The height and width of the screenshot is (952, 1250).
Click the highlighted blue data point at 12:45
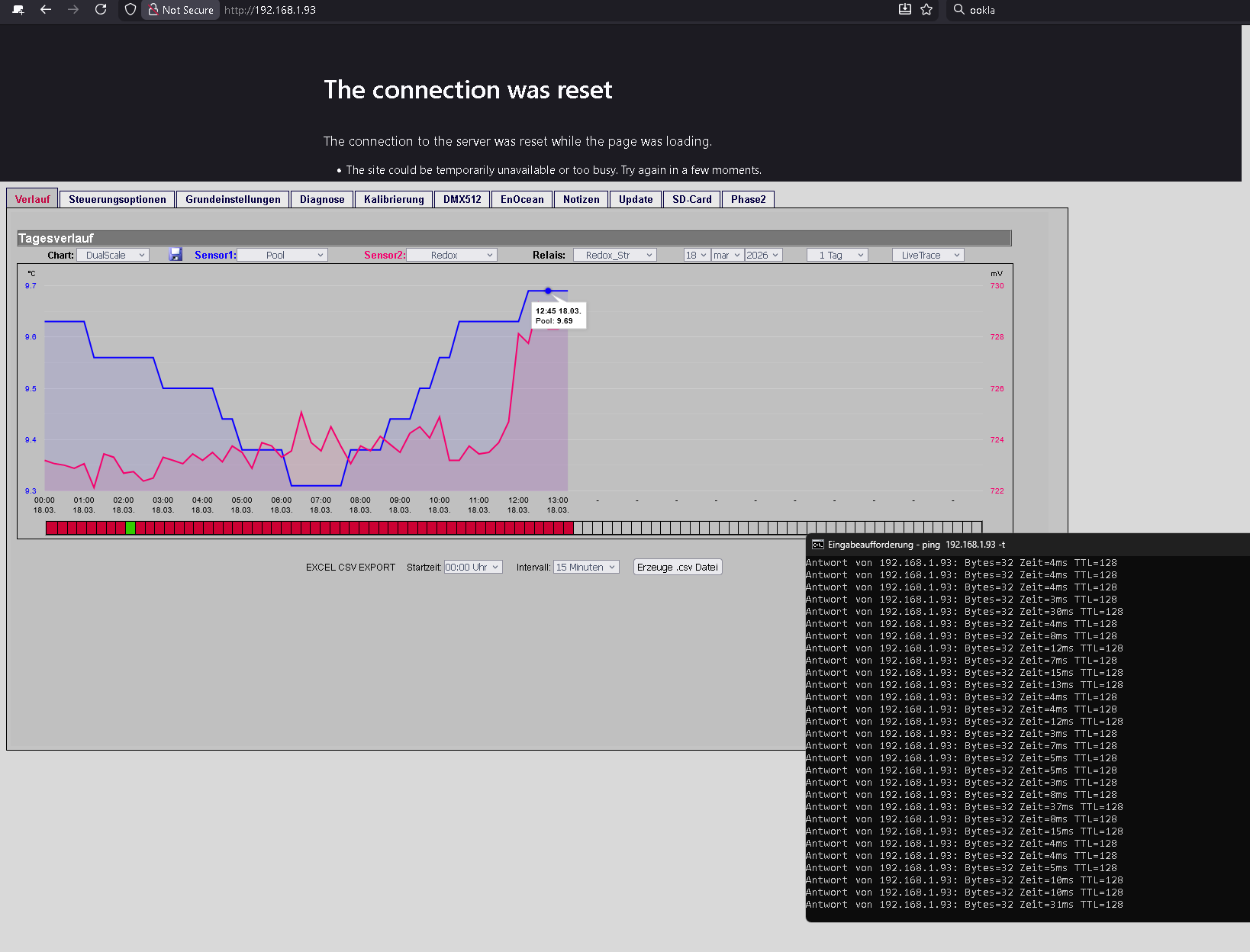548,291
